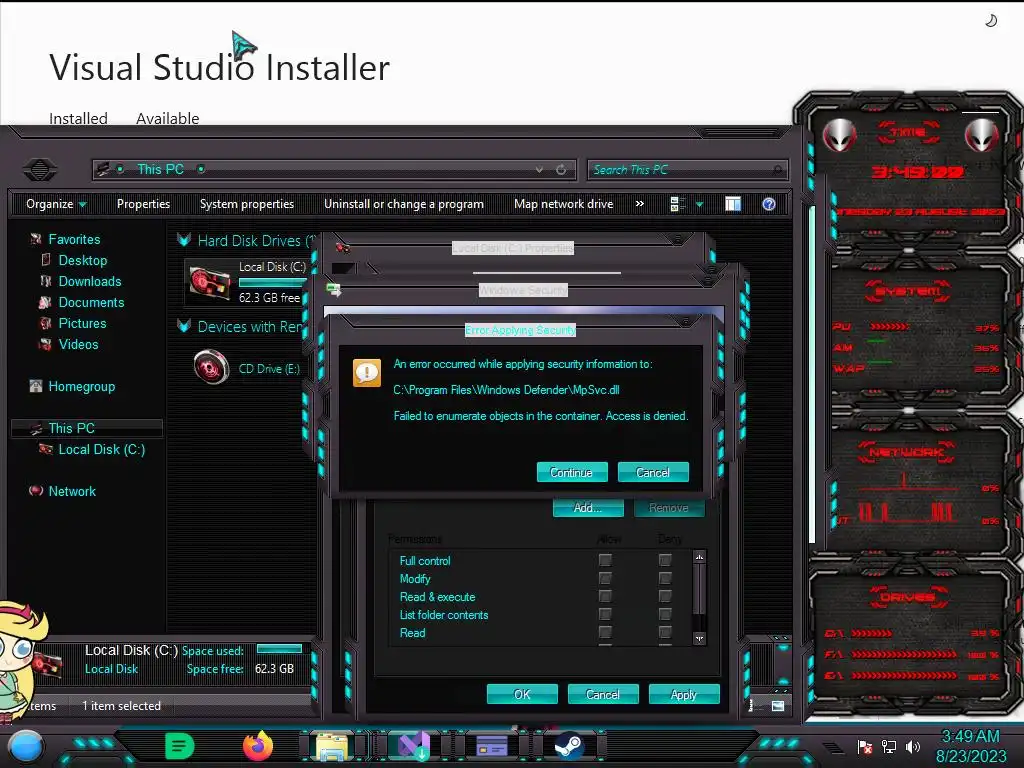This screenshot has height=768, width=1024.
Task: Open the address bar history dropdown
Action: pos(539,170)
